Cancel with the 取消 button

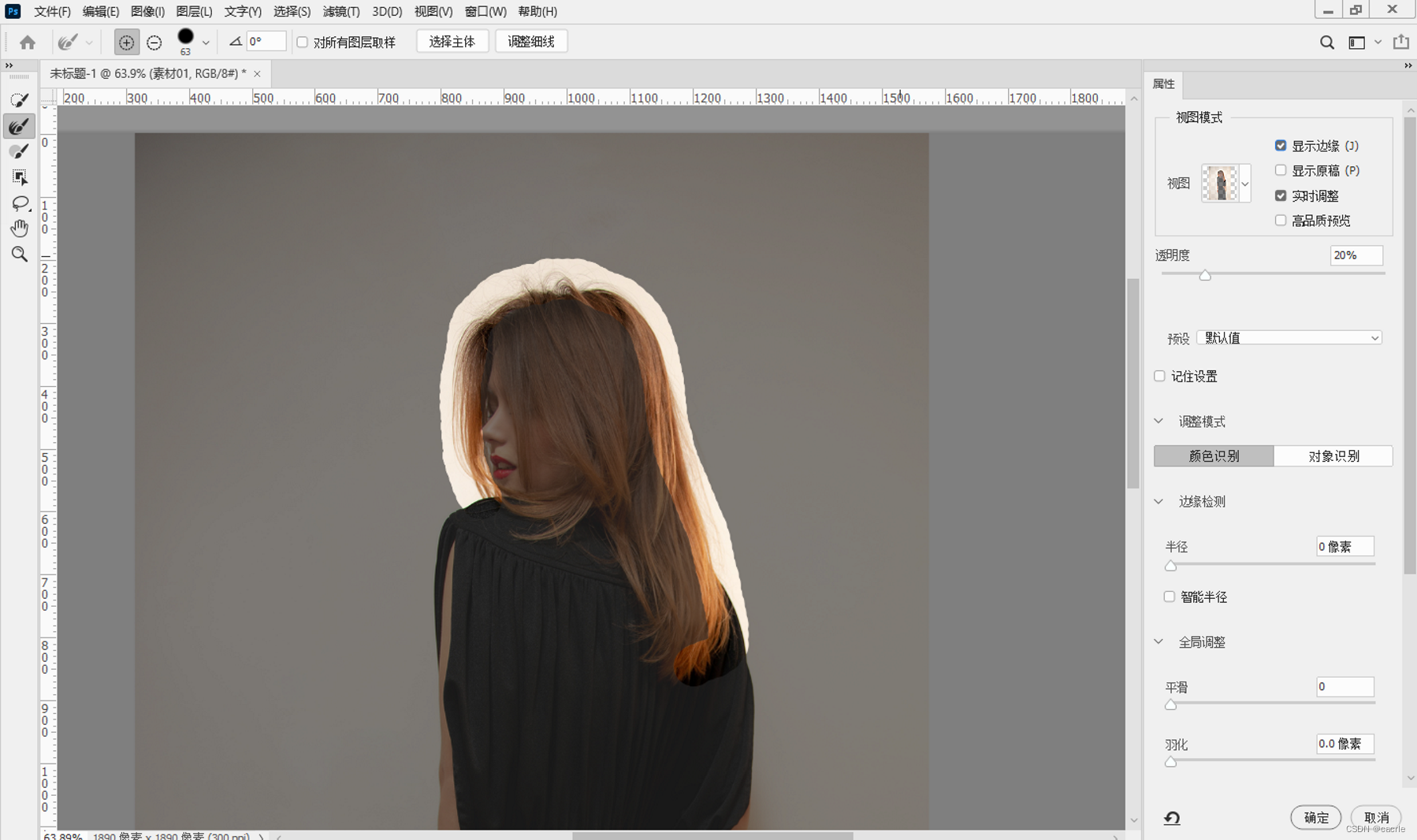pos(1376,818)
